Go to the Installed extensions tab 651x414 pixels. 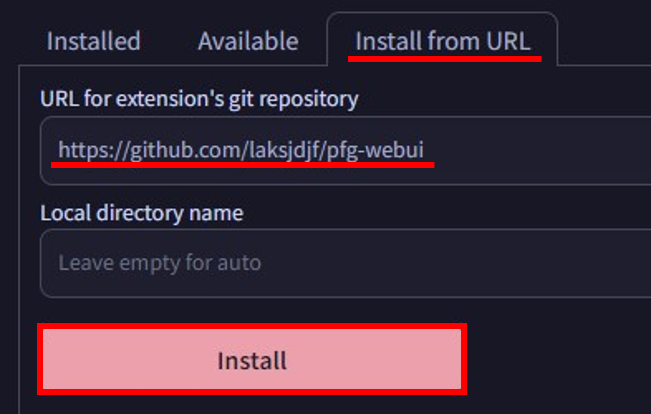click(93, 41)
